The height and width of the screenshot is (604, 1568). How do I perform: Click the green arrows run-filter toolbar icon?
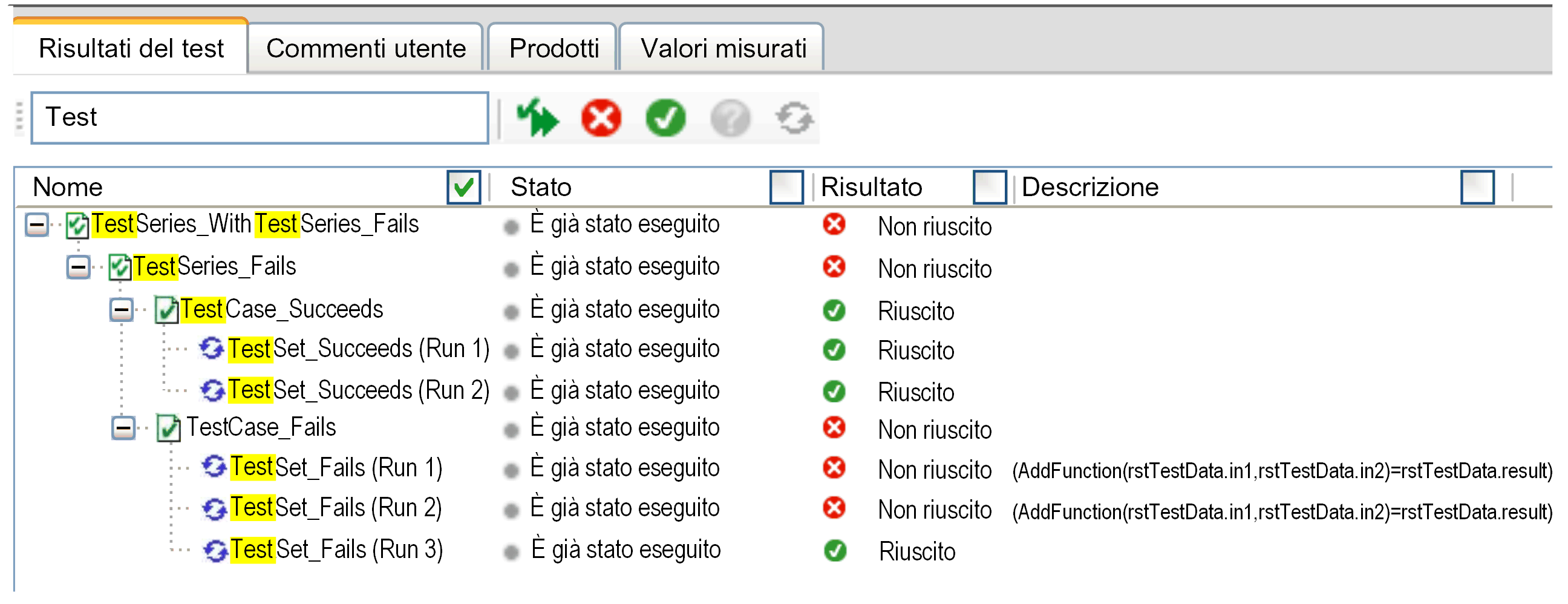click(x=537, y=117)
